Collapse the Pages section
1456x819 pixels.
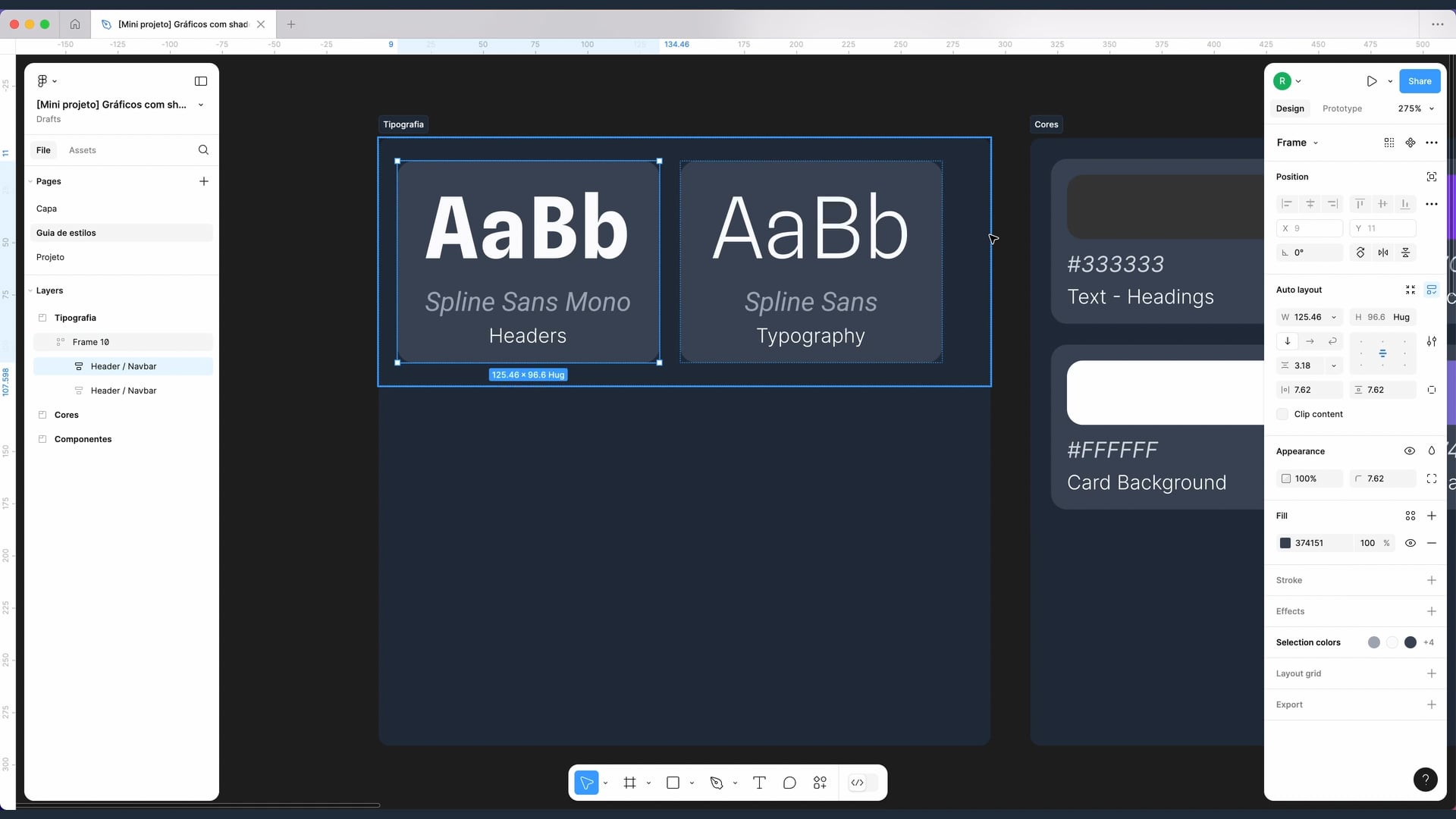(30, 181)
